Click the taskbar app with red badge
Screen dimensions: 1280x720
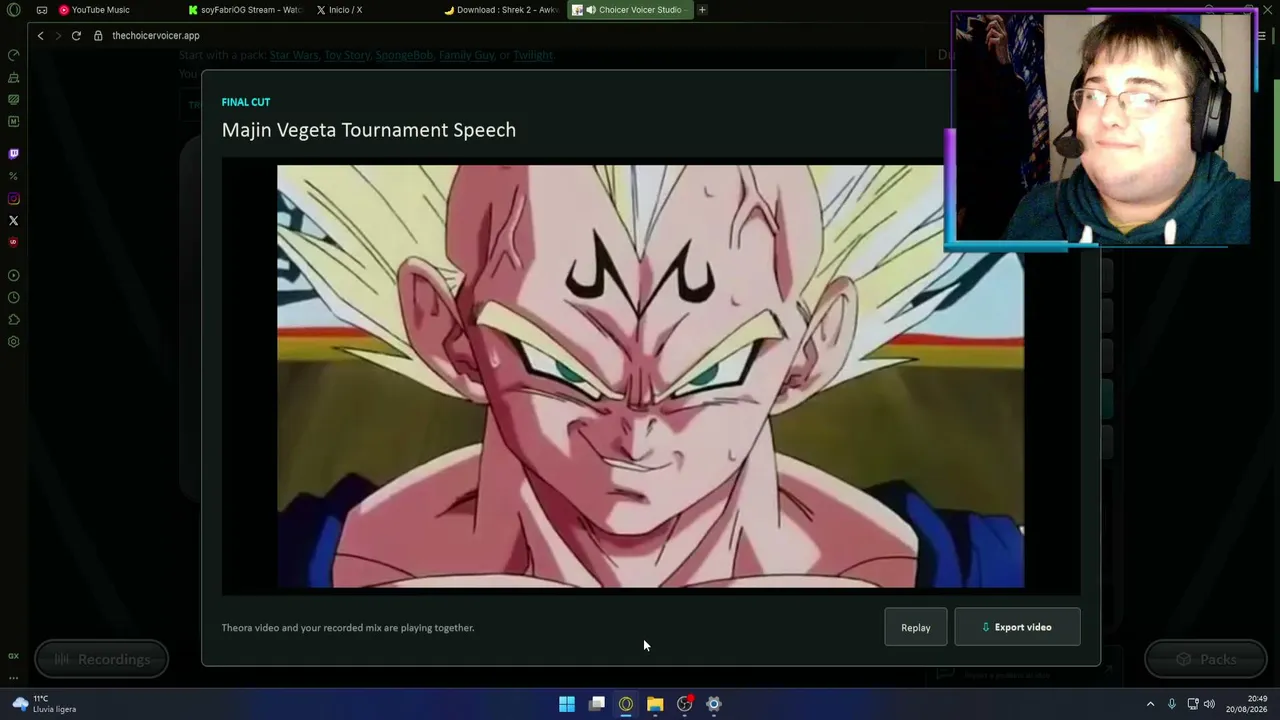[x=685, y=704]
